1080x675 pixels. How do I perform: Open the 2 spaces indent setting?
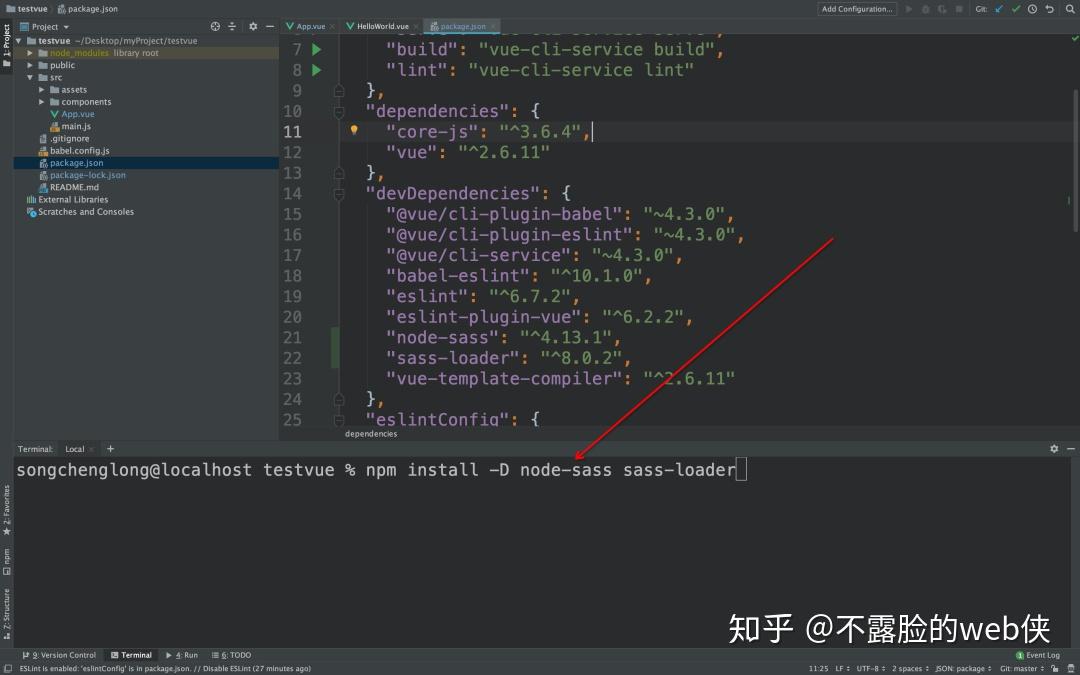tap(910, 668)
